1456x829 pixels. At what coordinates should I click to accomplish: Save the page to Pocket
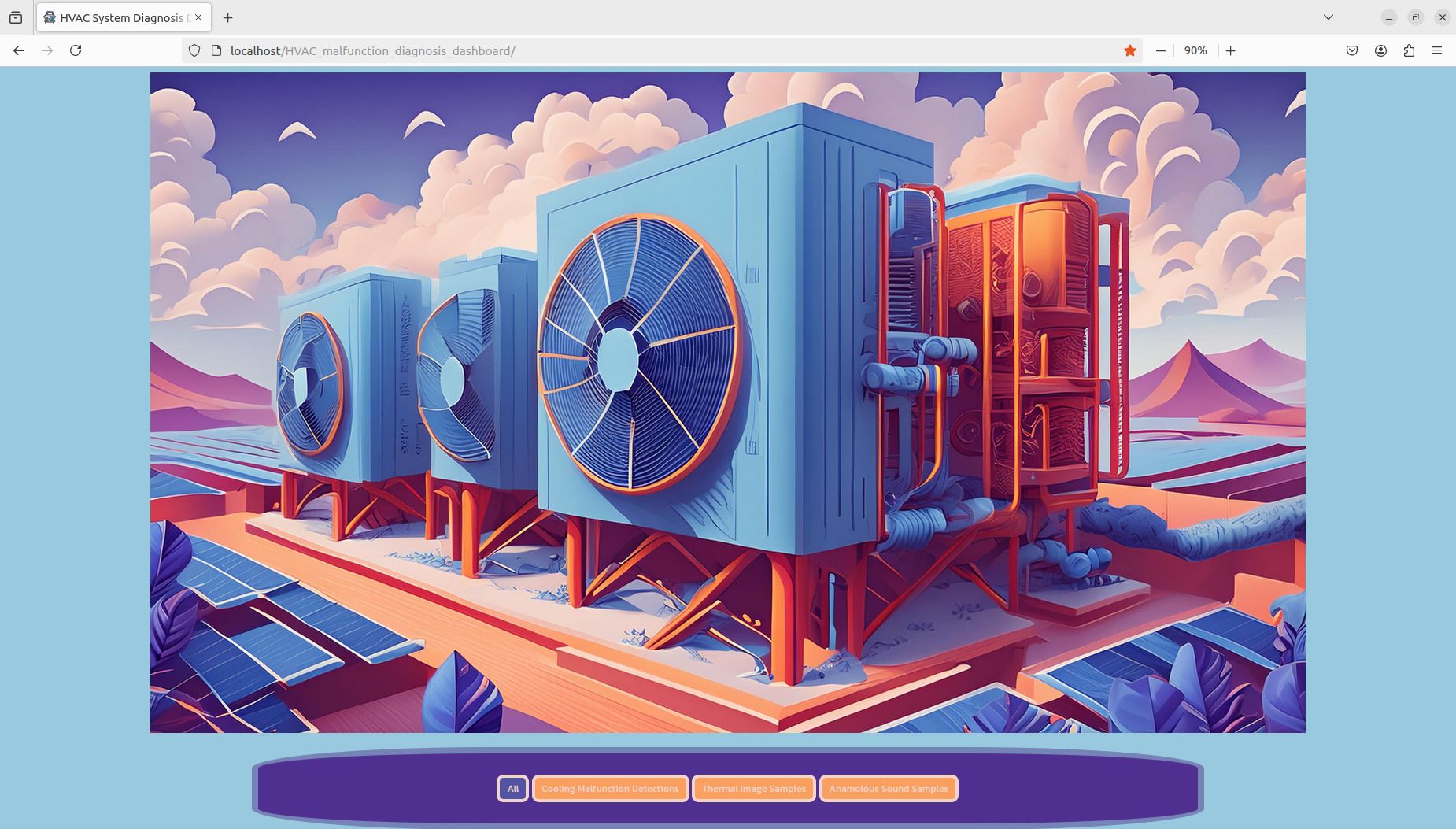[1352, 50]
